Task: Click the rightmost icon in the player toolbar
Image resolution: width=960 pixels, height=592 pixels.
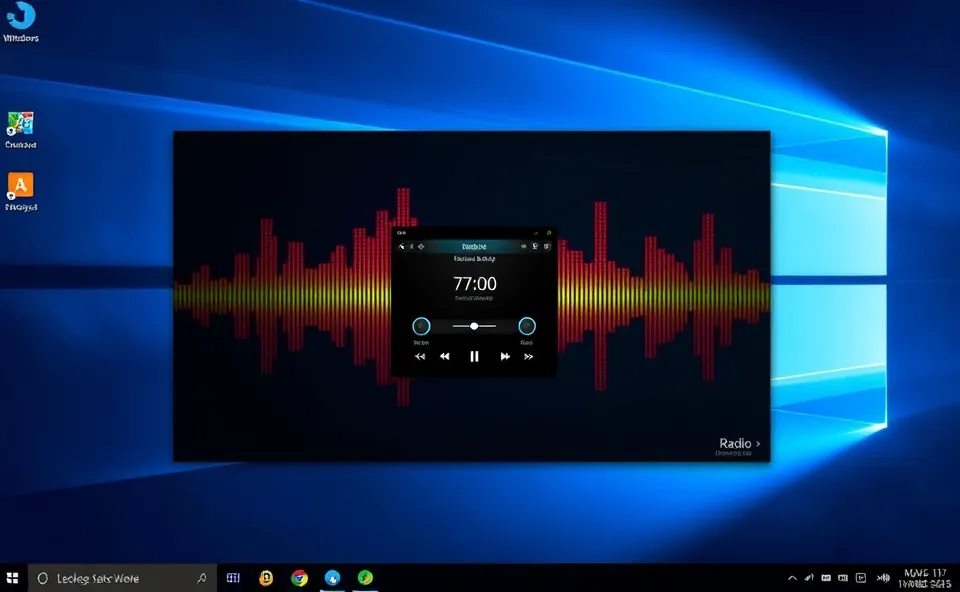Action: click(547, 246)
